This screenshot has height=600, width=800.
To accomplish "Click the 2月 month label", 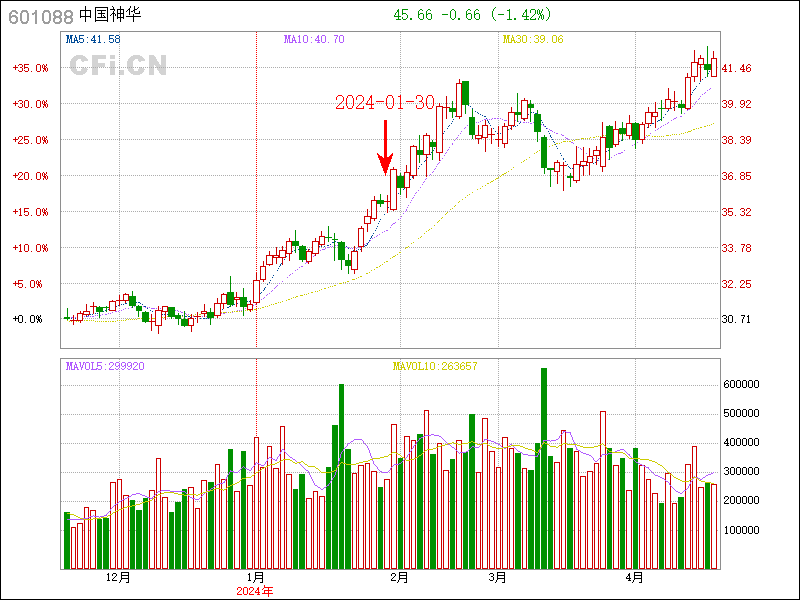I will 399,578.
